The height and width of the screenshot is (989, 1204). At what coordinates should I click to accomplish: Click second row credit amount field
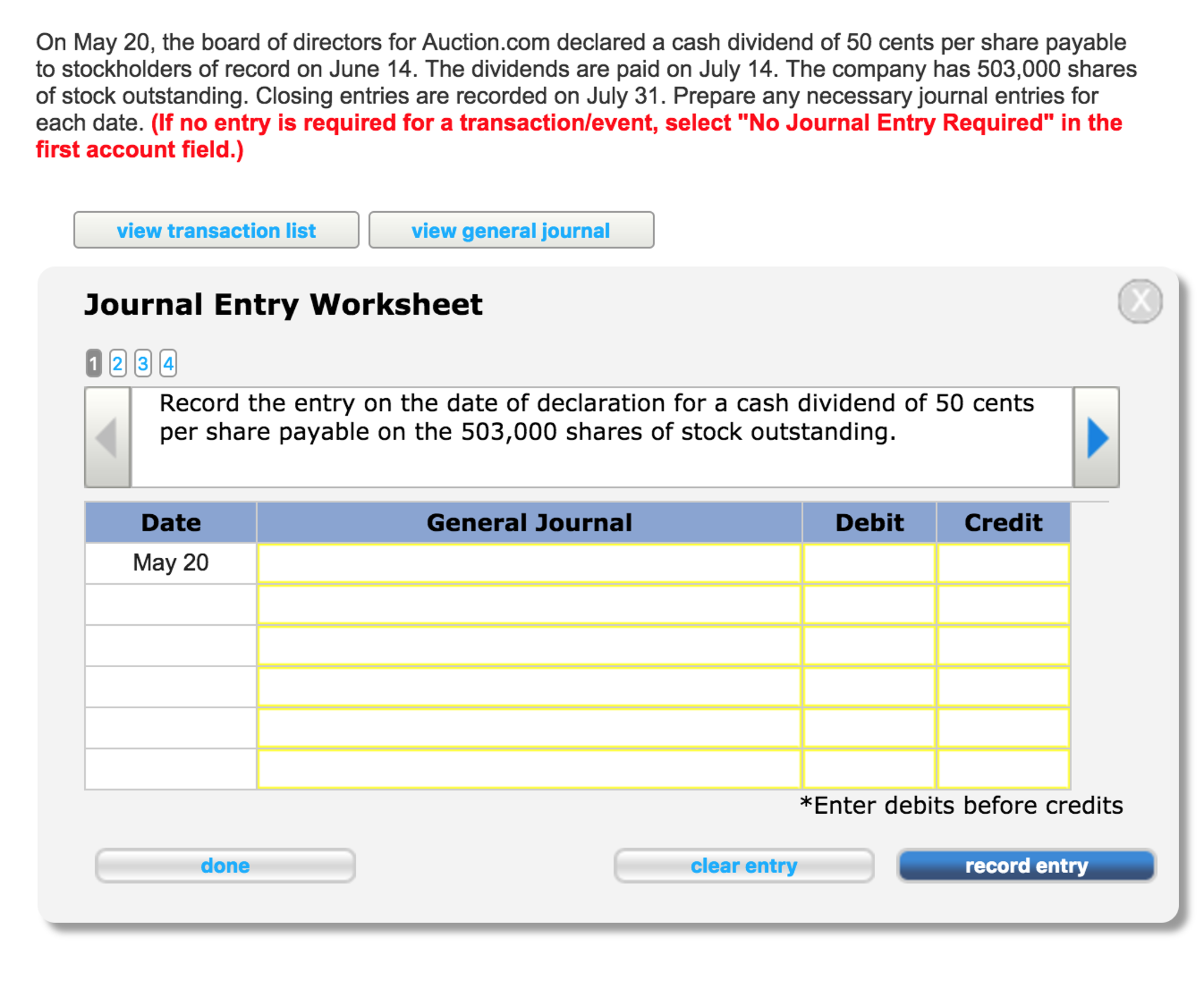pyautogui.click(x=1003, y=604)
